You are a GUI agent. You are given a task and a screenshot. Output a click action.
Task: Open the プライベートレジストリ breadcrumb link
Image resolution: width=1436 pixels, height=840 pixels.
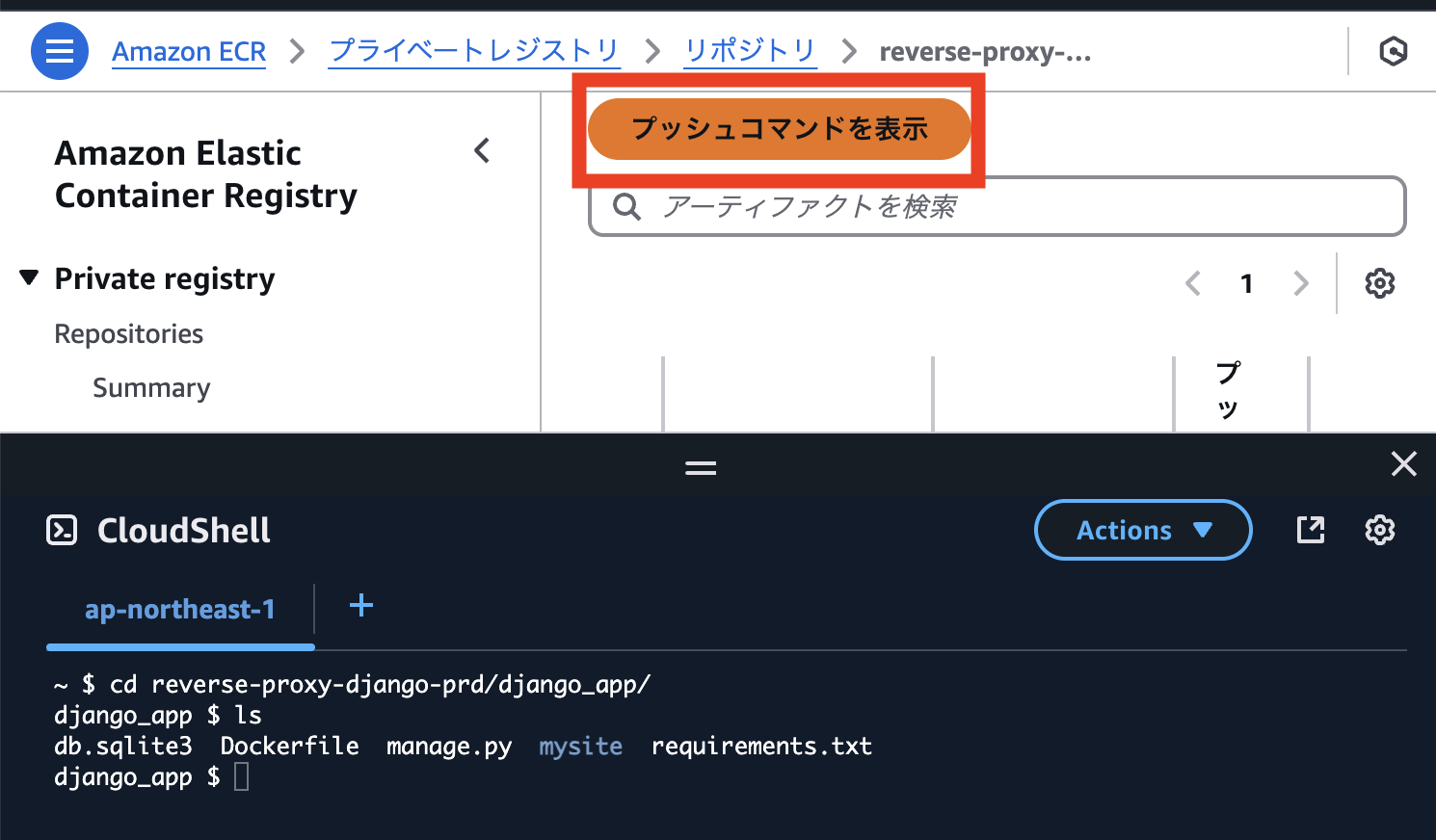(x=474, y=51)
